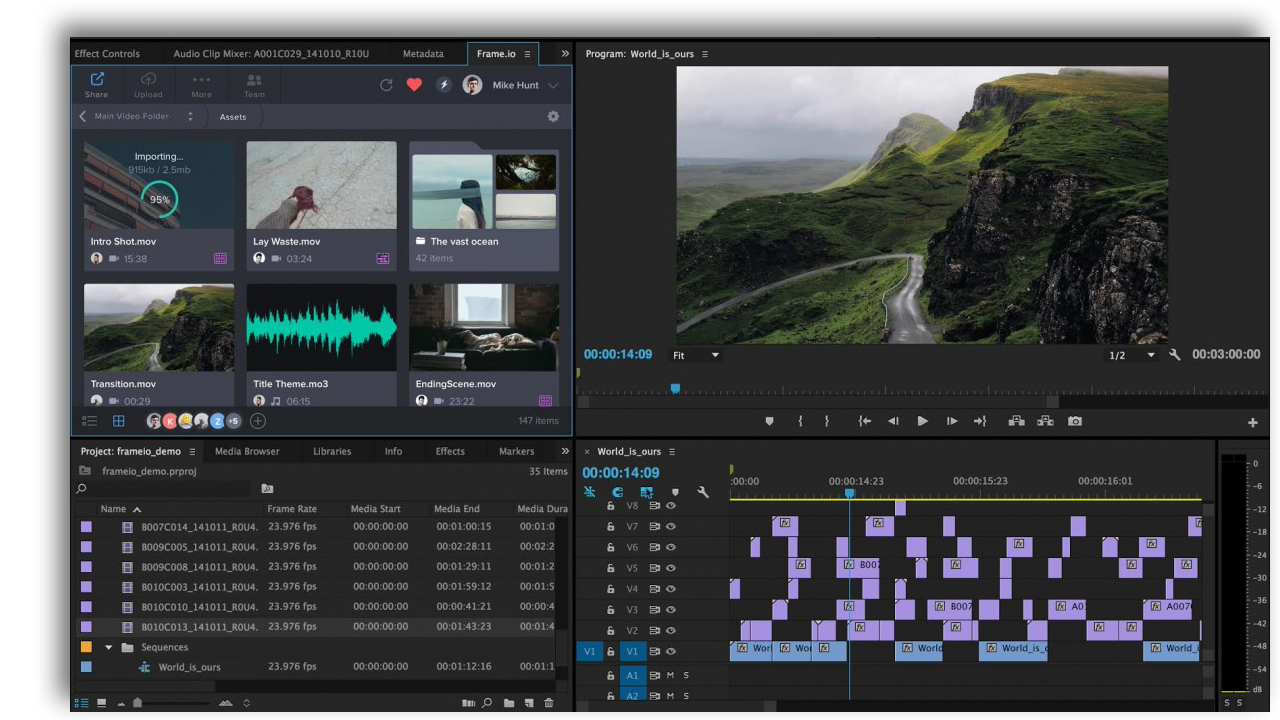This screenshot has width=1280, height=720.
Task: Toggle Snap in the timeline
Action: (x=618, y=492)
